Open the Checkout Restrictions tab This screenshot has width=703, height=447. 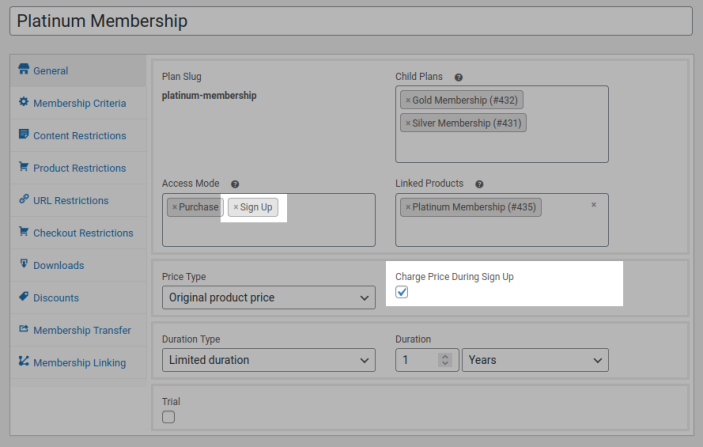82,233
